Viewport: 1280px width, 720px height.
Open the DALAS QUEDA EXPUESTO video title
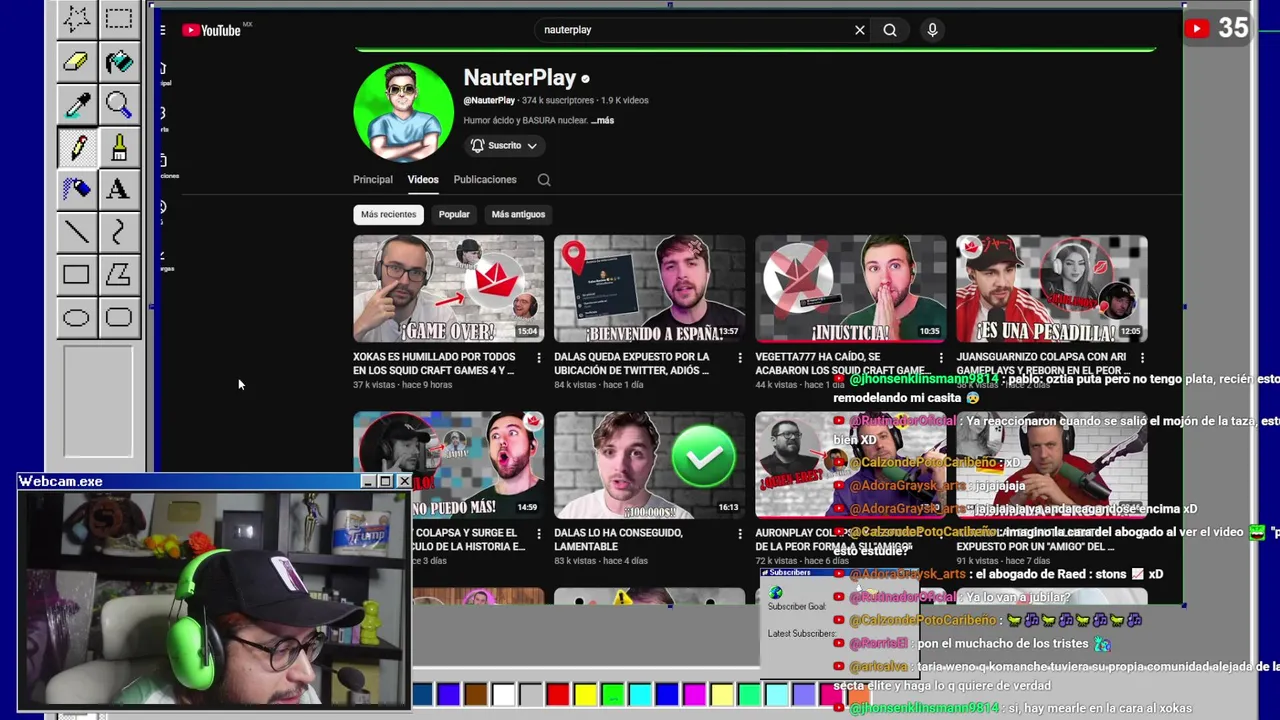(632, 364)
